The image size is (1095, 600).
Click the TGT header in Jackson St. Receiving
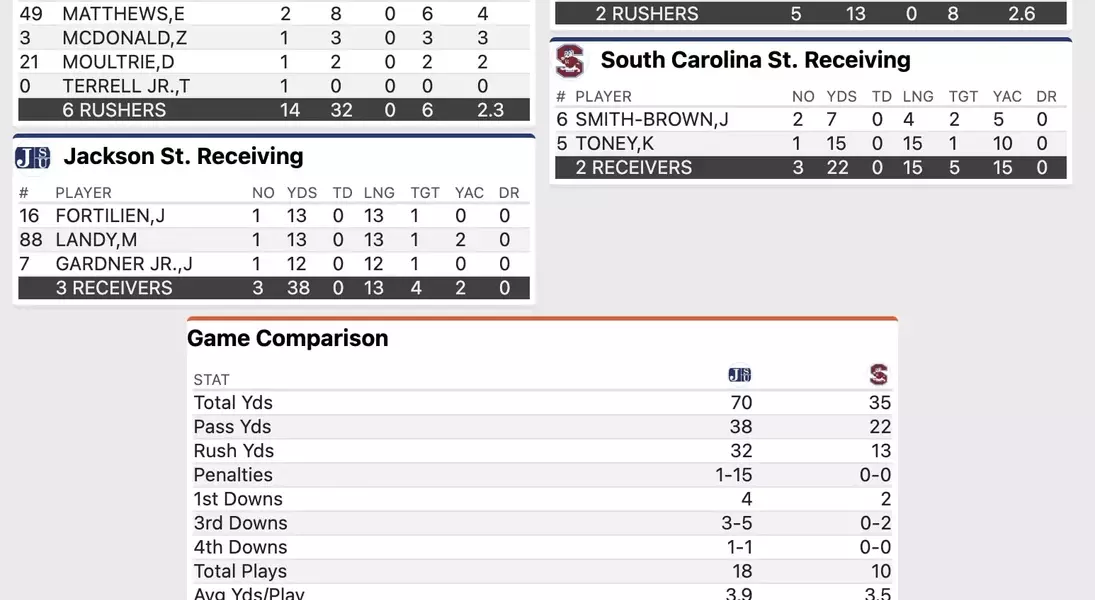[425, 193]
